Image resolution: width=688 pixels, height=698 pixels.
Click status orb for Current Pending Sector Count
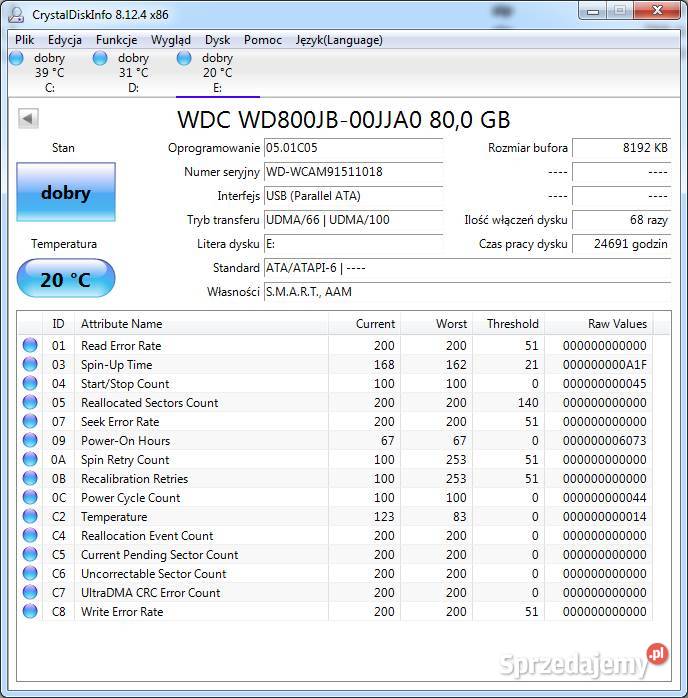(30, 554)
